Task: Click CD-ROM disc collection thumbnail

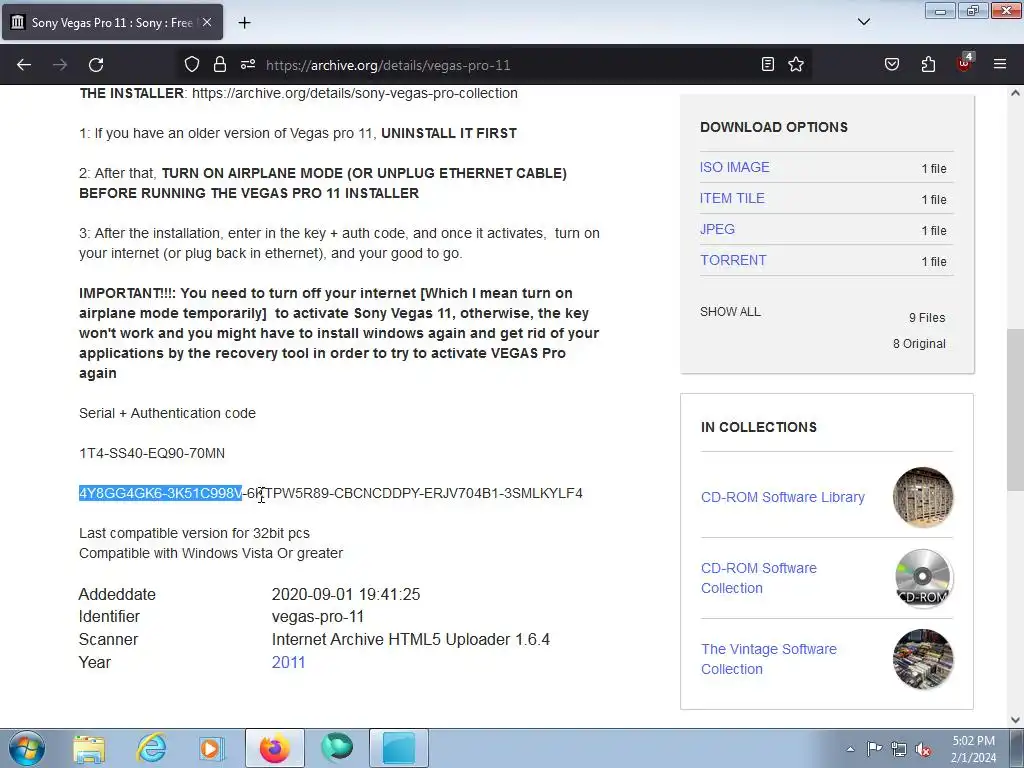Action: pos(923,578)
